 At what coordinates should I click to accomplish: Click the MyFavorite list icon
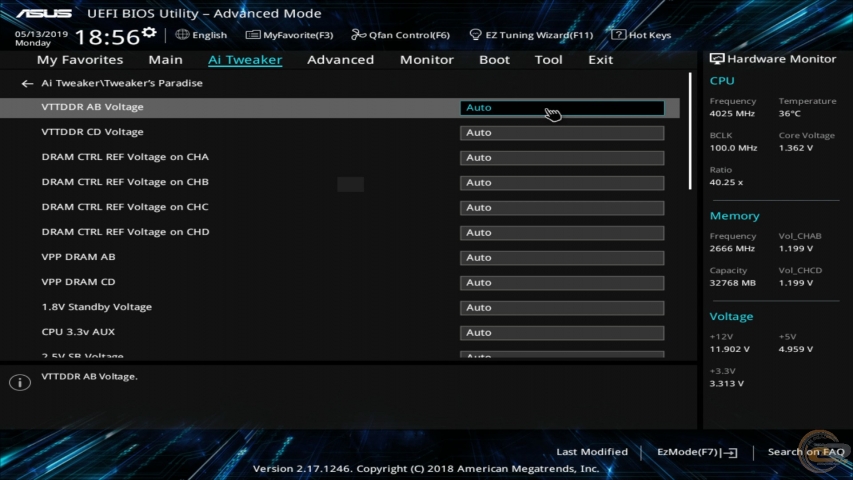click(252, 35)
